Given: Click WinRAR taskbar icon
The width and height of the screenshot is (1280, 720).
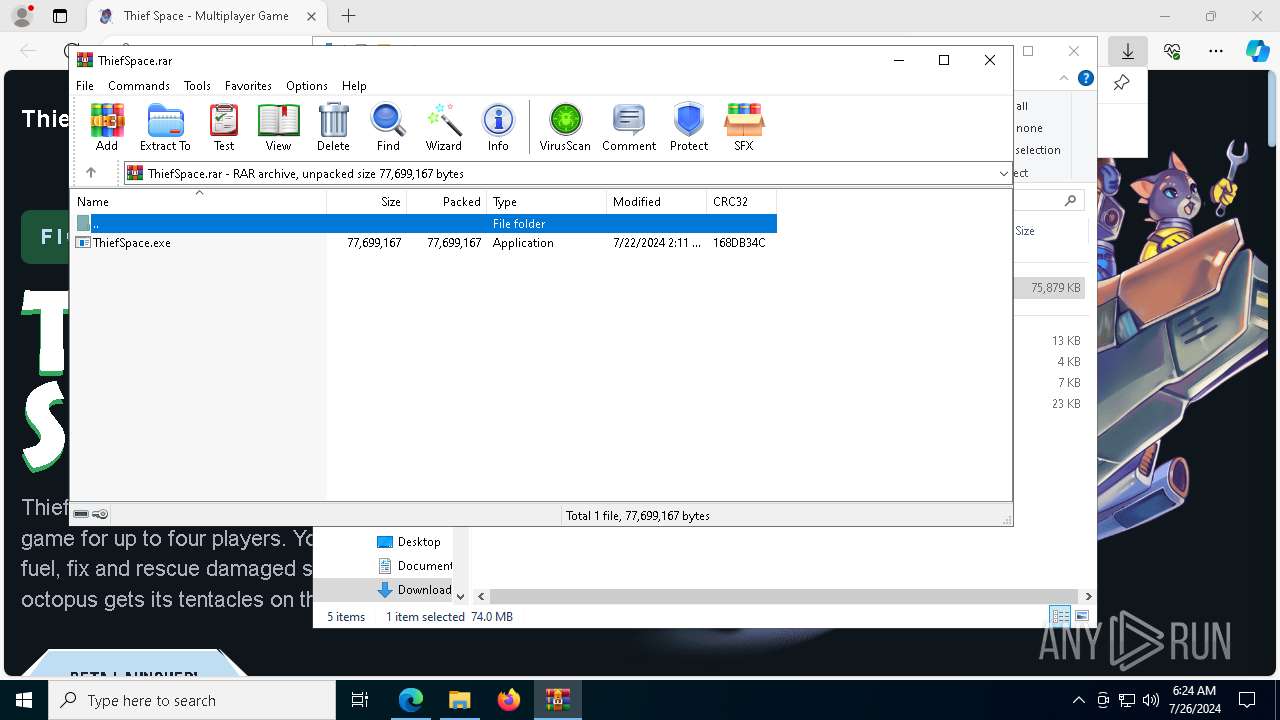Looking at the screenshot, I should 558,700.
